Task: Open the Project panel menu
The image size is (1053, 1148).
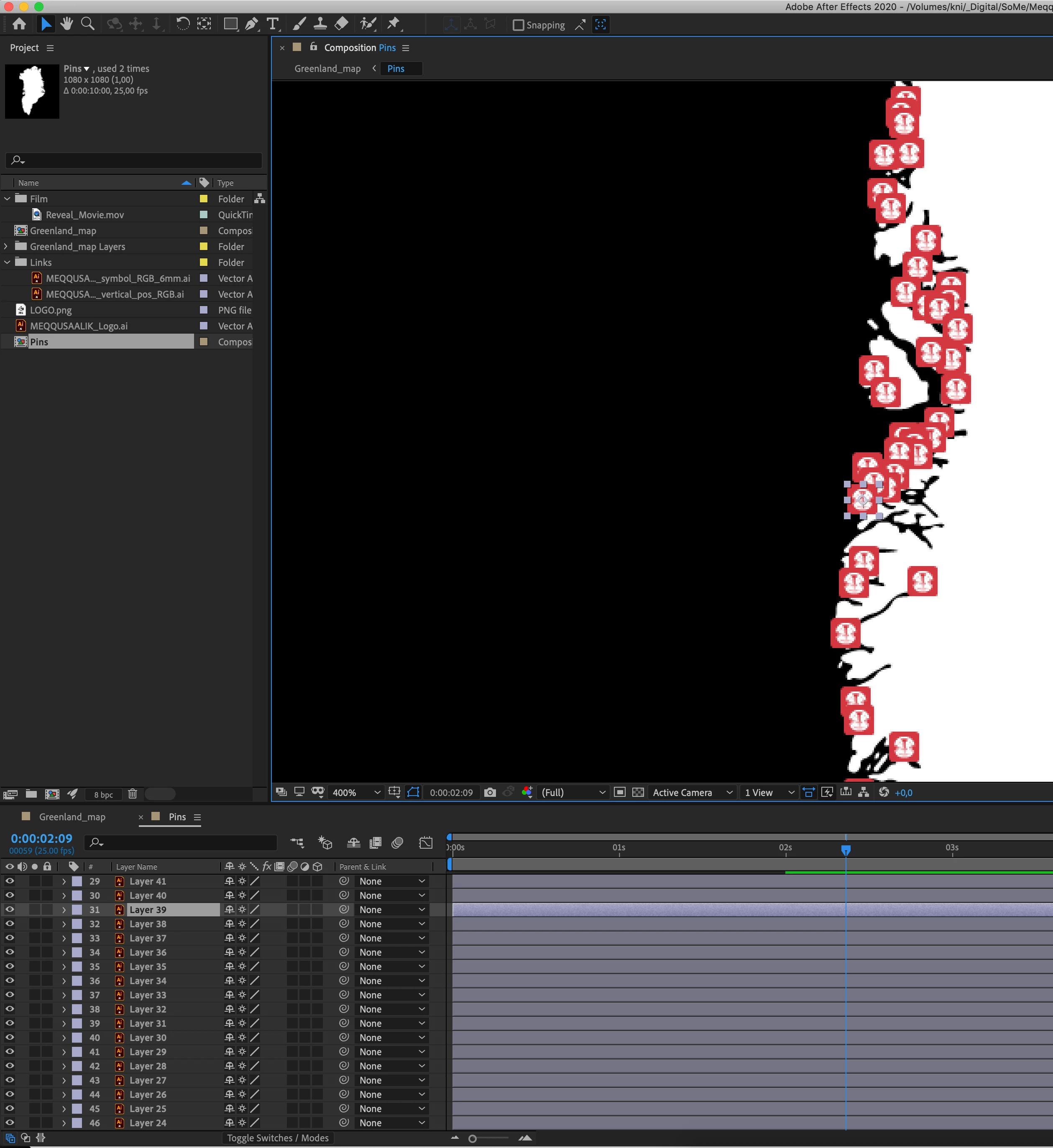Action: pos(50,48)
